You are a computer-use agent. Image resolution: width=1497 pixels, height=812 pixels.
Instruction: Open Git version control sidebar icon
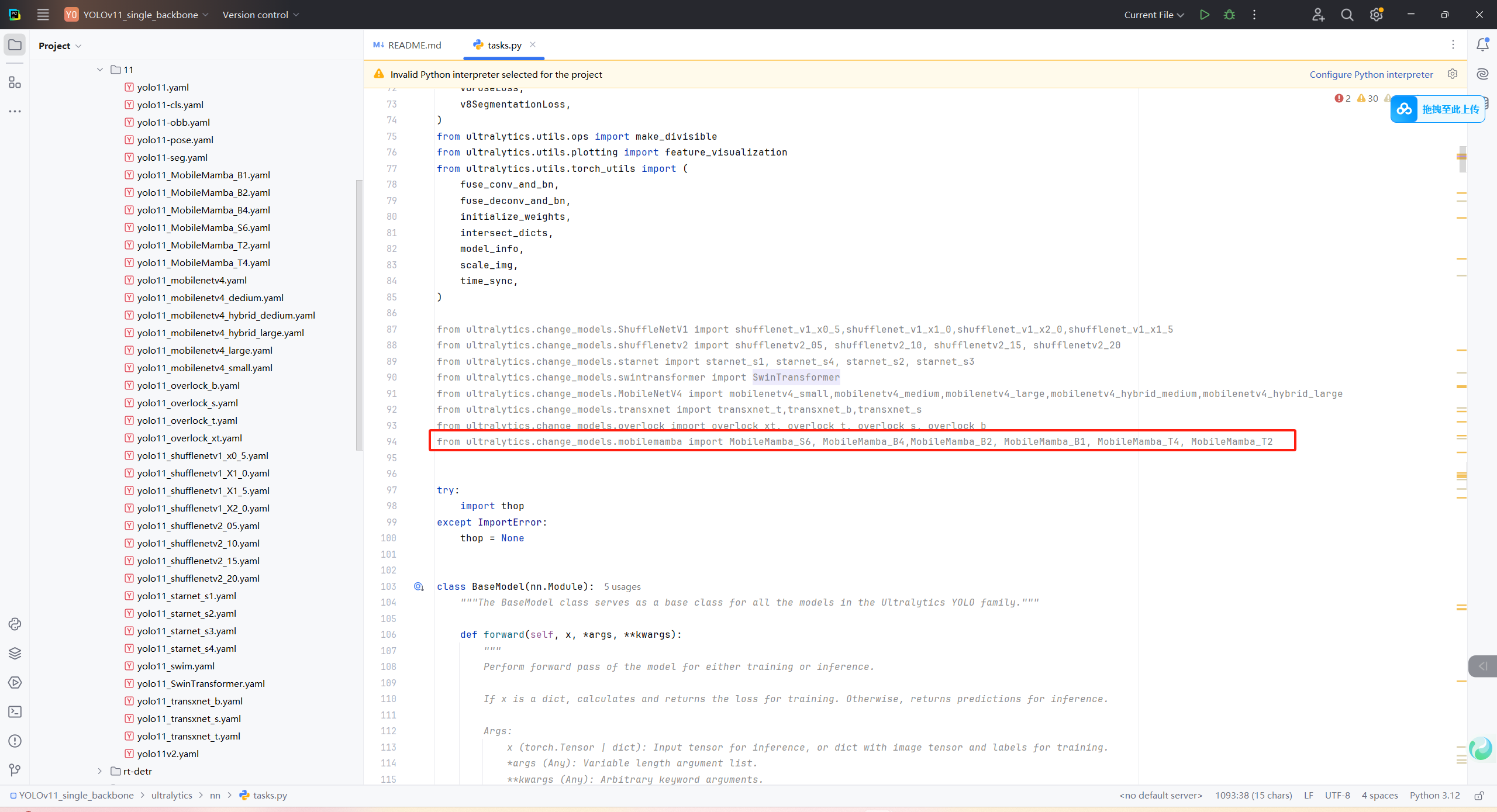click(x=15, y=770)
